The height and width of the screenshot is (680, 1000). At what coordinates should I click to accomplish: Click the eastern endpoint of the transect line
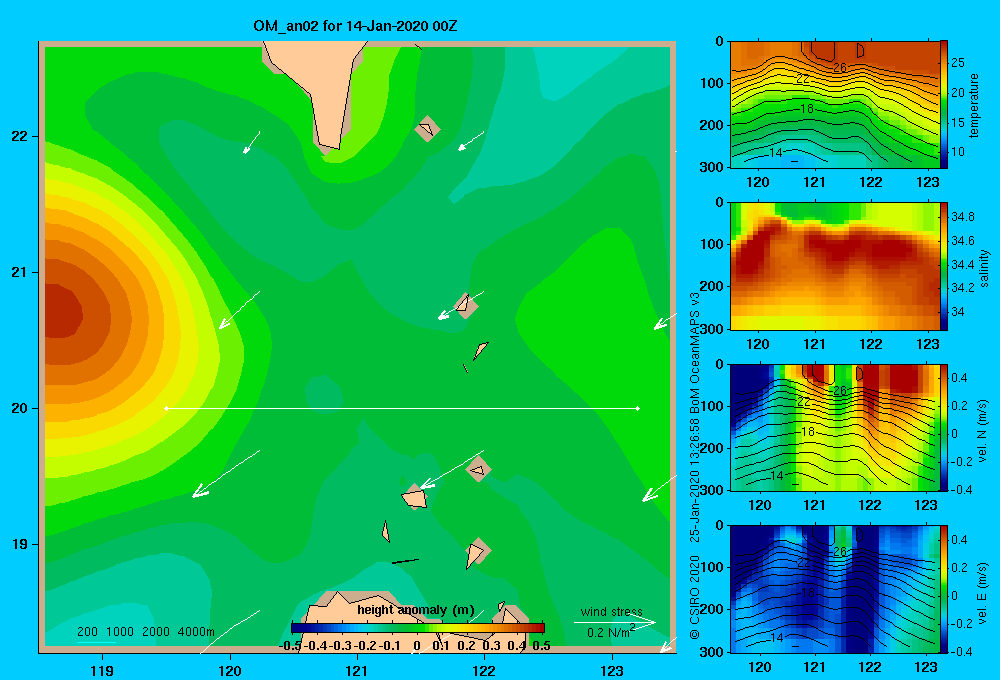pyautogui.click(x=638, y=408)
